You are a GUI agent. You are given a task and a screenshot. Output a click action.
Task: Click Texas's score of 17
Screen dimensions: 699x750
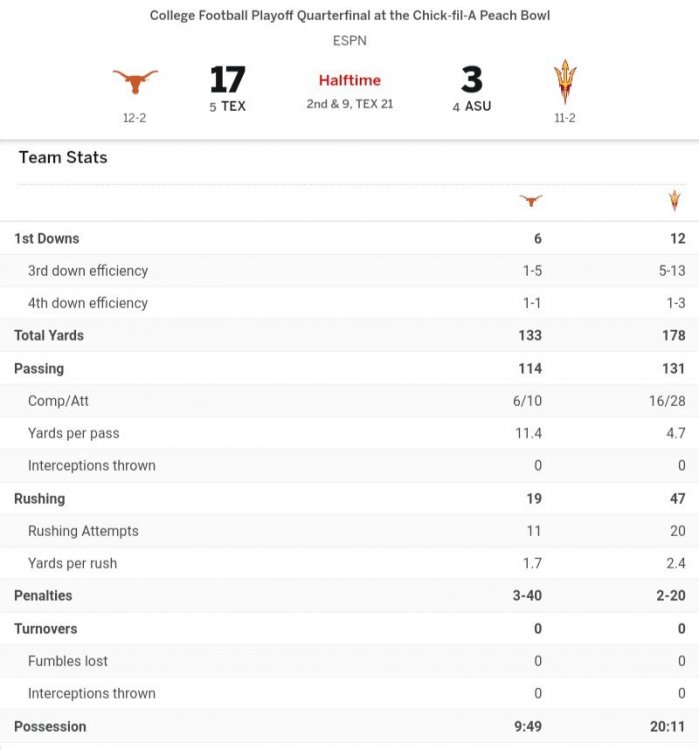point(228,79)
